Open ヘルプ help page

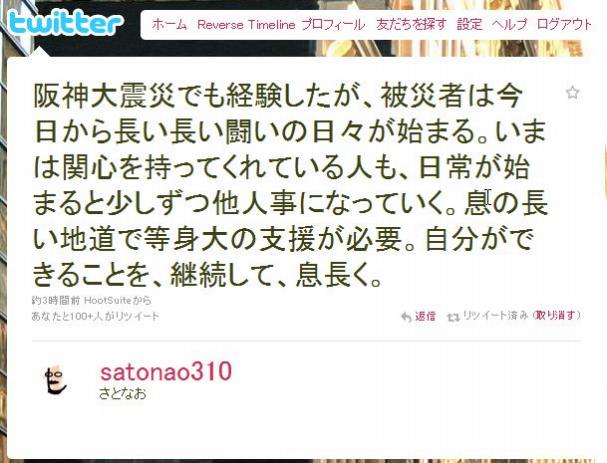tap(509, 25)
